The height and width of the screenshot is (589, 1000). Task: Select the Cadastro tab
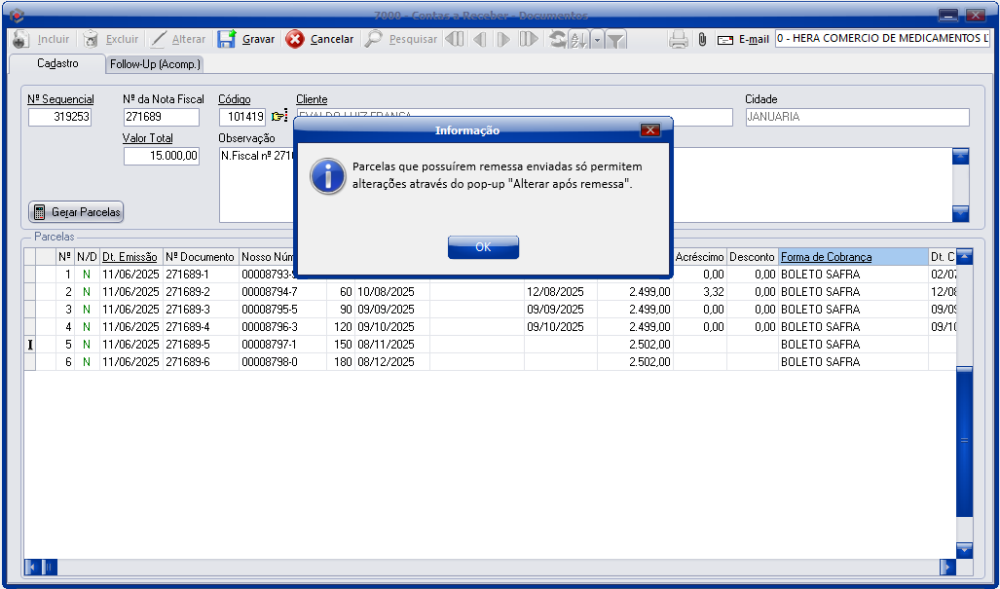pyautogui.click(x=58, y=63)
